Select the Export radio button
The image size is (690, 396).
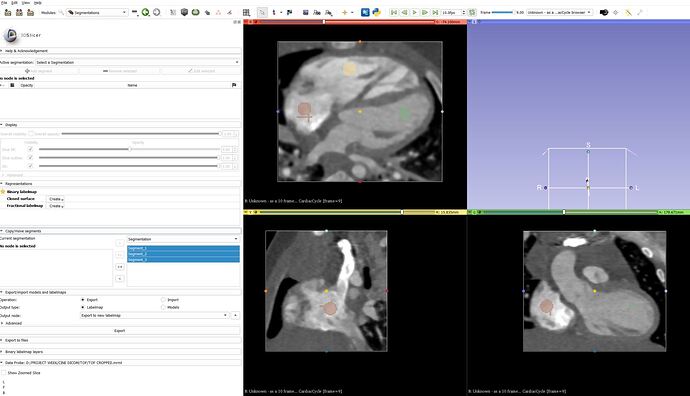[83, 300]
